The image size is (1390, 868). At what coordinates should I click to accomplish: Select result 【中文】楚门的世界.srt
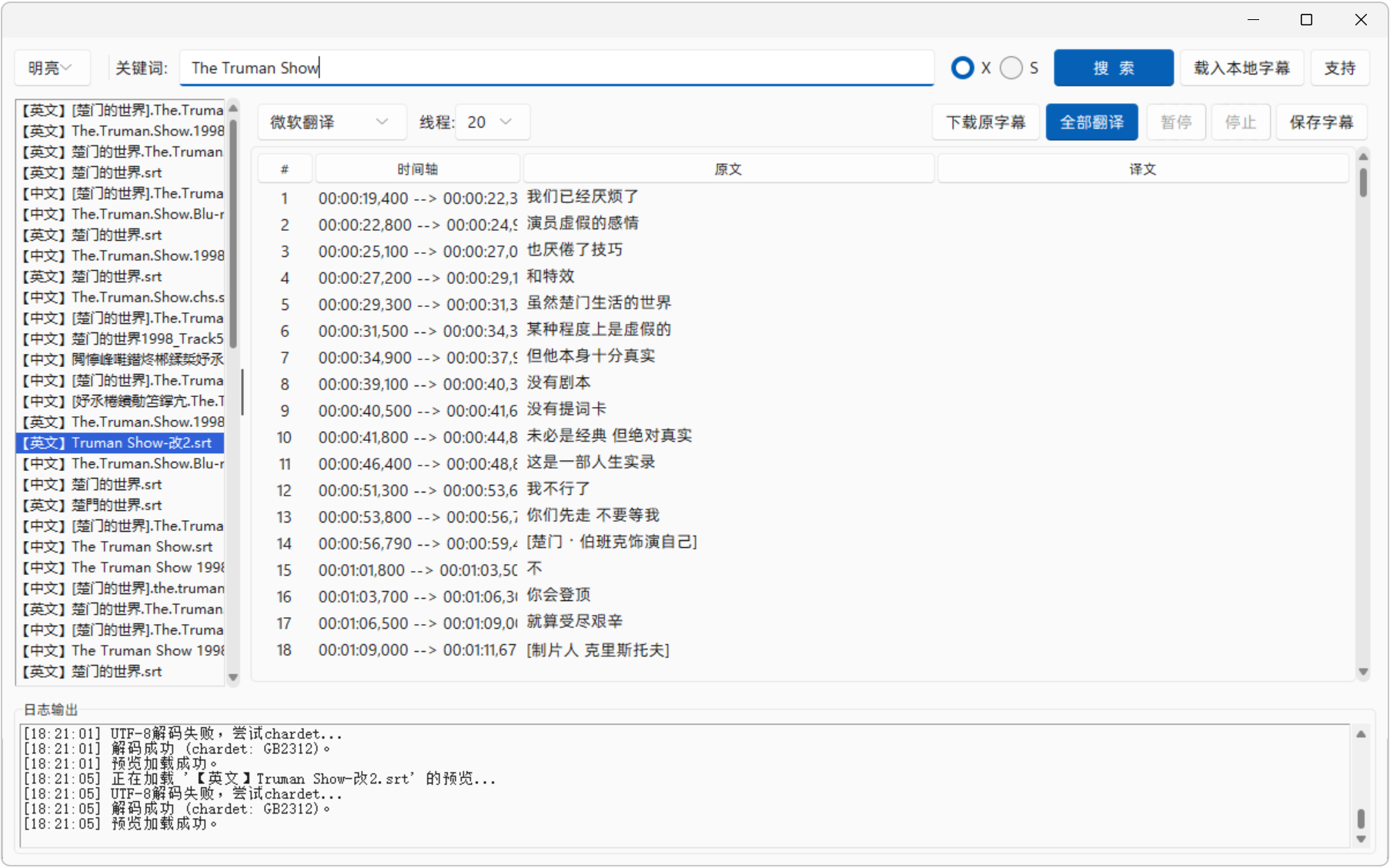click(120, 484)
